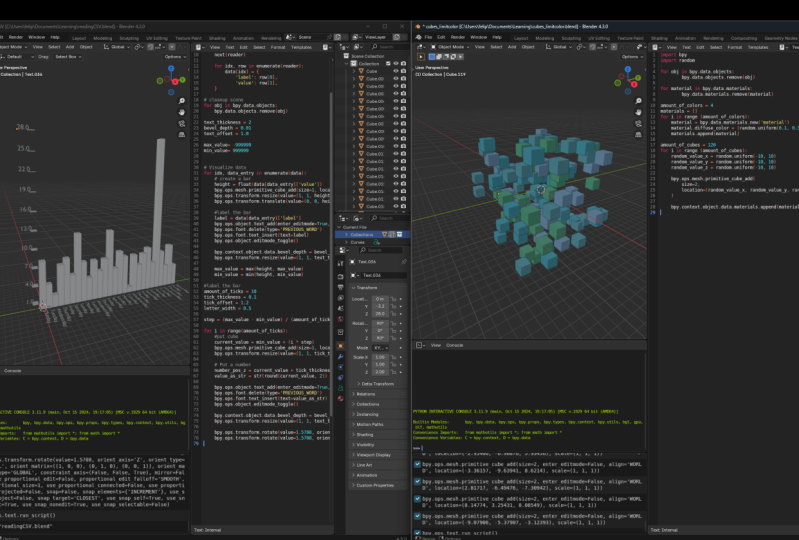Check the report line with location 8.14774
799x540 pixels.
tap(417, 499)
